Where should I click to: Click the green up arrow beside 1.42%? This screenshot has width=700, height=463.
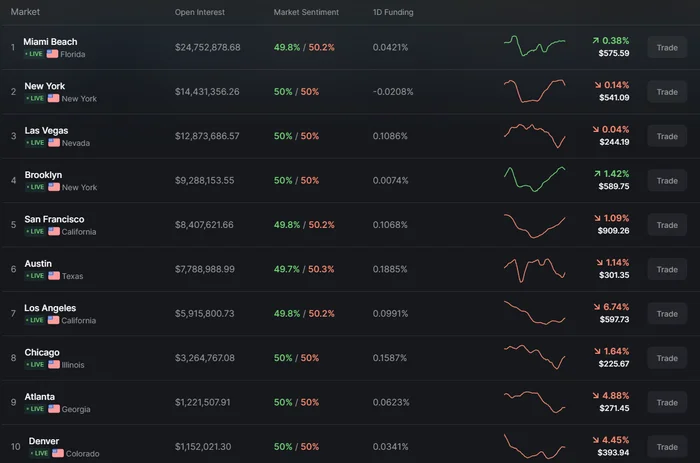click(x=597, y=174)
